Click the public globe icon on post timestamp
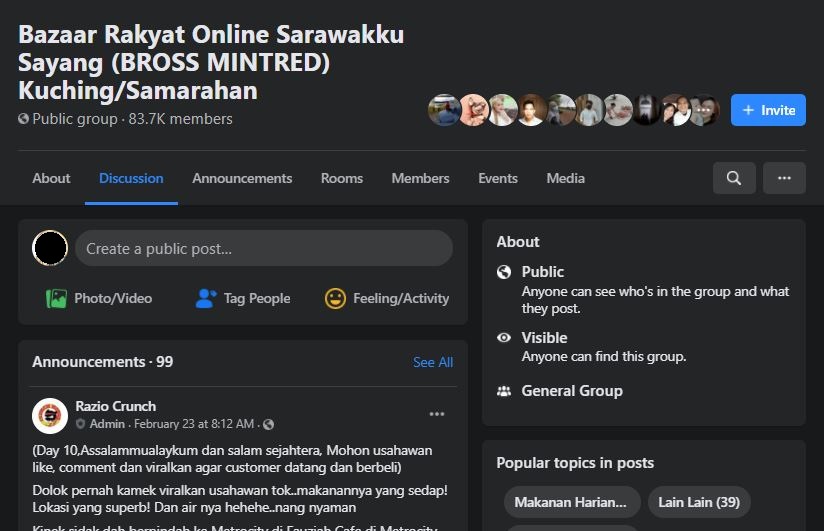This screenshot has width=824, height=531. click(268, 424)
